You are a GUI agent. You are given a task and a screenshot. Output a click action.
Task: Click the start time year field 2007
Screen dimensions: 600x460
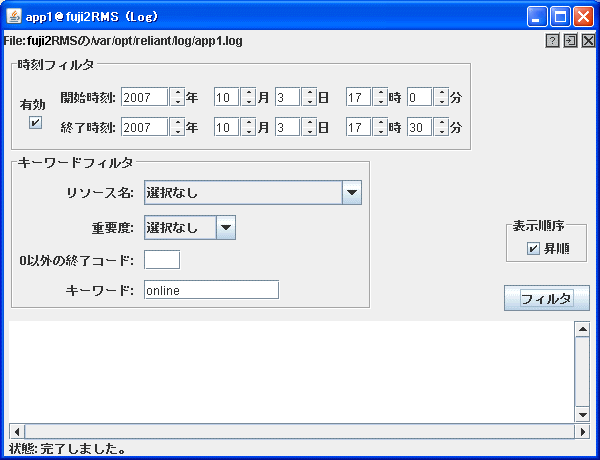tap(145, 97)
